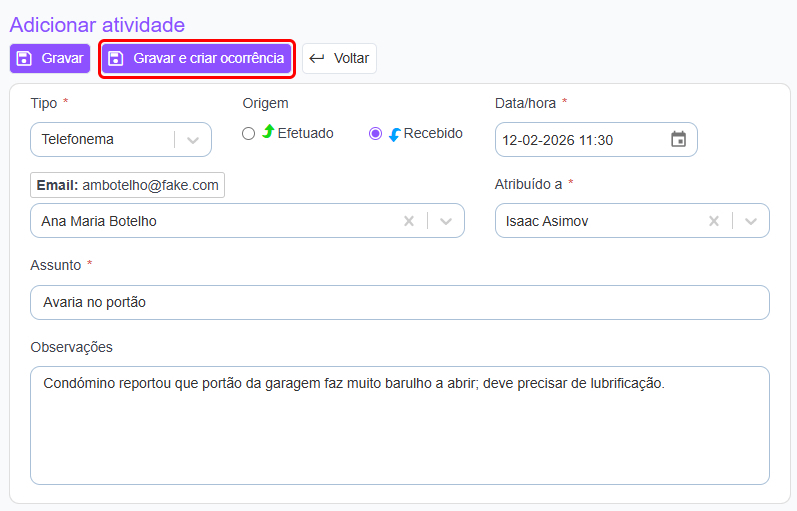Clear the Isaac Asimov assignee selection

[x=713, y=221]
